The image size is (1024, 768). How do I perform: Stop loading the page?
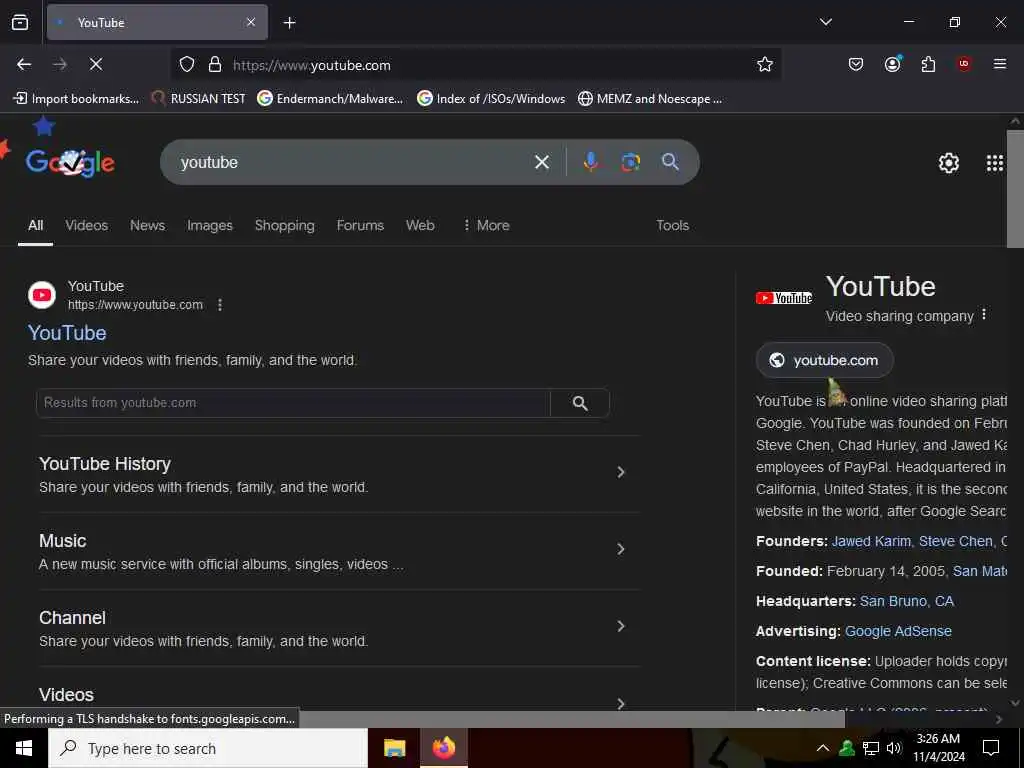click(96, 64)
